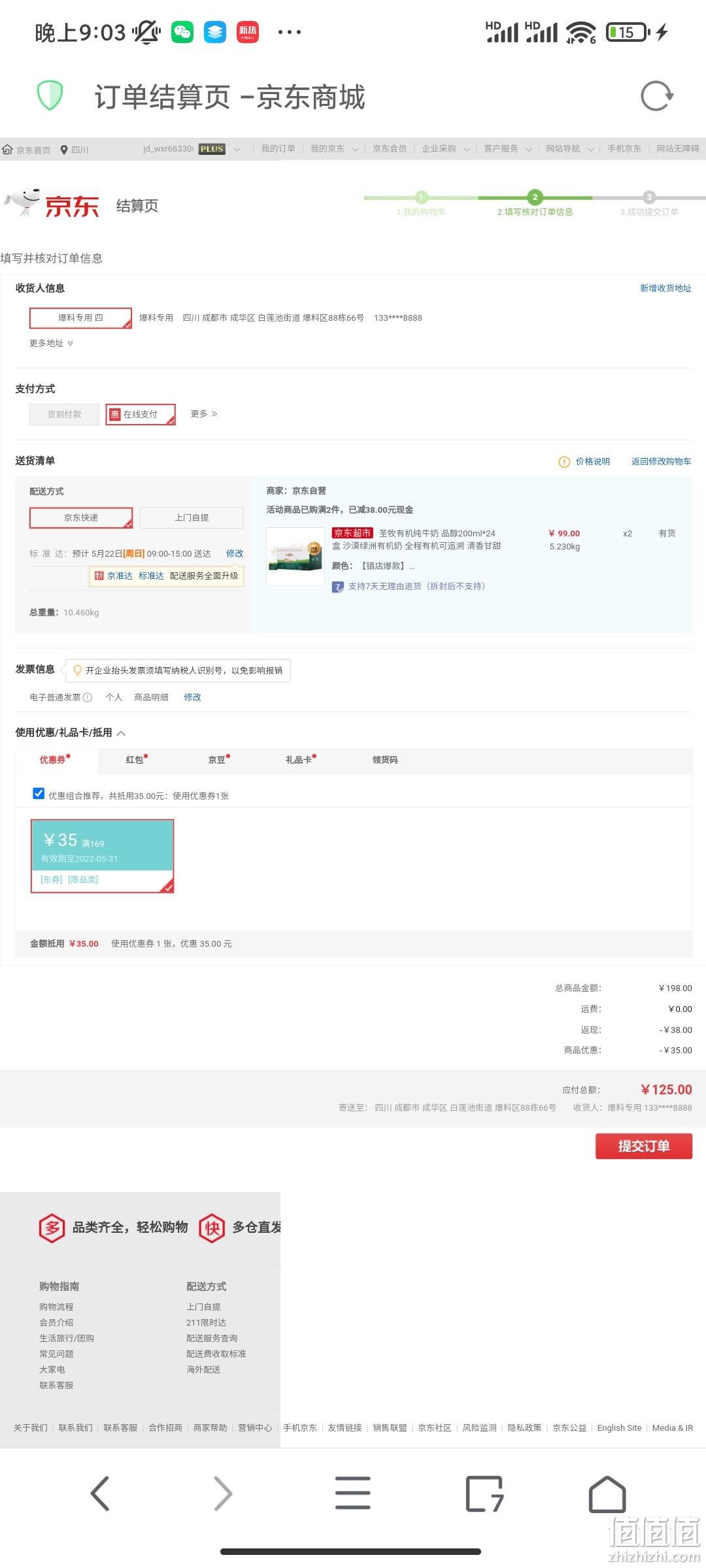
Task: Switch to the 京豆 tab
Action: [218, 760]
